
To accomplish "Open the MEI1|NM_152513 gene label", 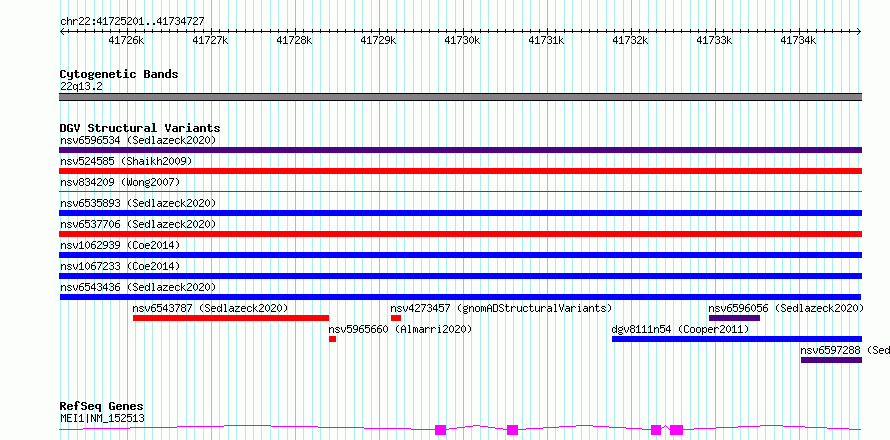I will [x=102, y=419].
